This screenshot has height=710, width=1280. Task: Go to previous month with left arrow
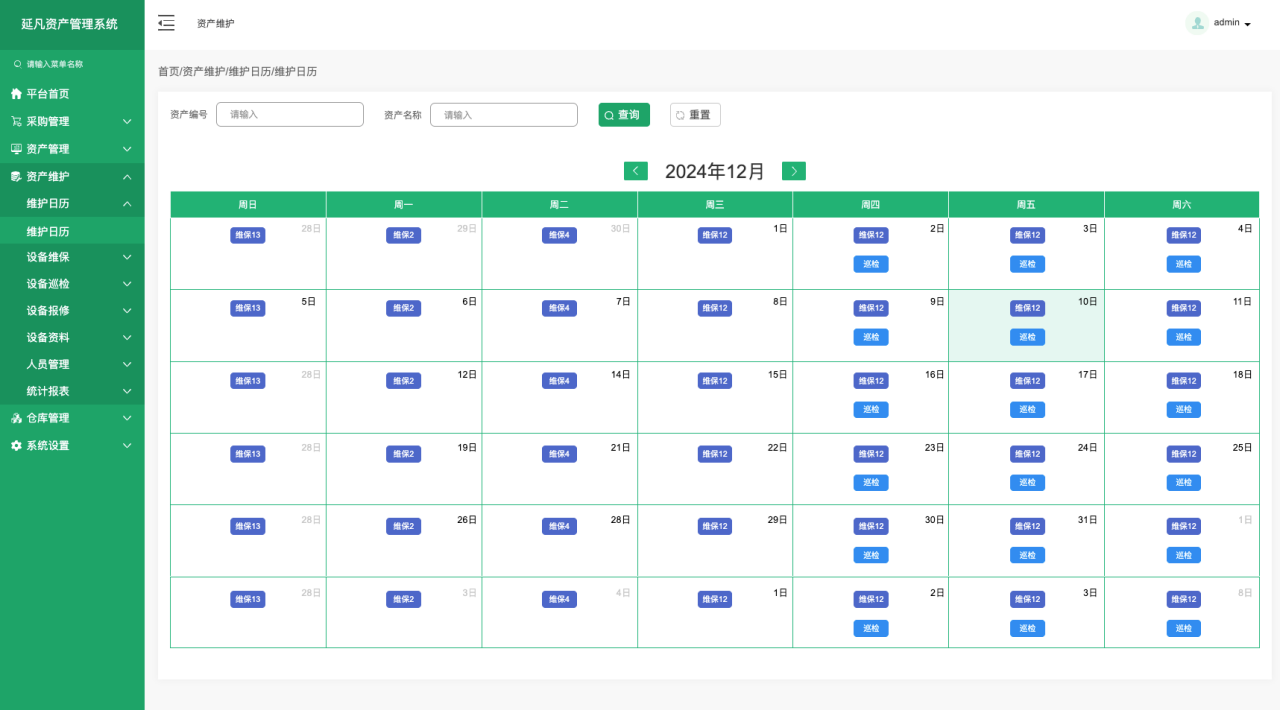coord(635,171)
